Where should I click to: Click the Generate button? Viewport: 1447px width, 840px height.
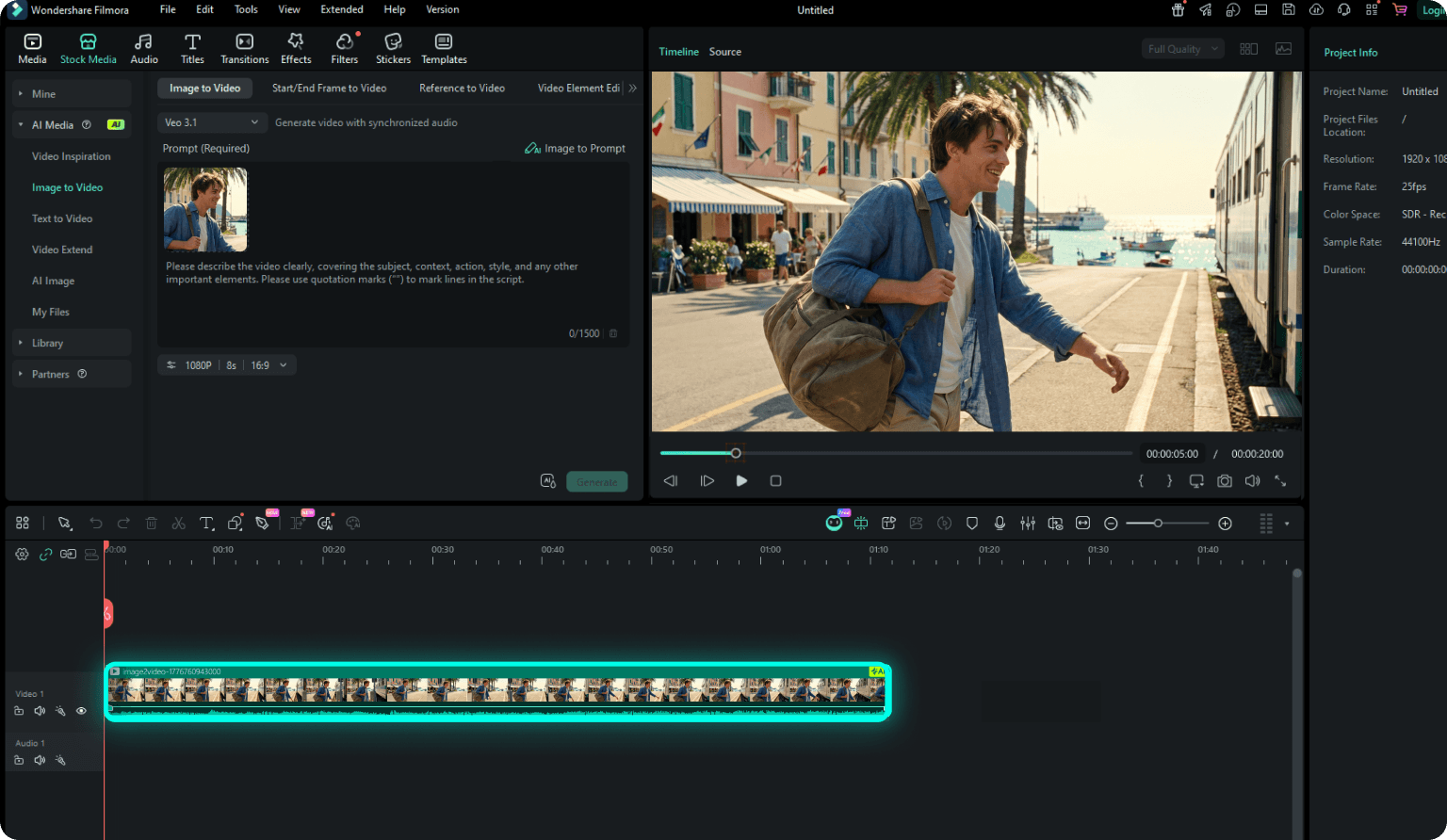coord(596,481)
